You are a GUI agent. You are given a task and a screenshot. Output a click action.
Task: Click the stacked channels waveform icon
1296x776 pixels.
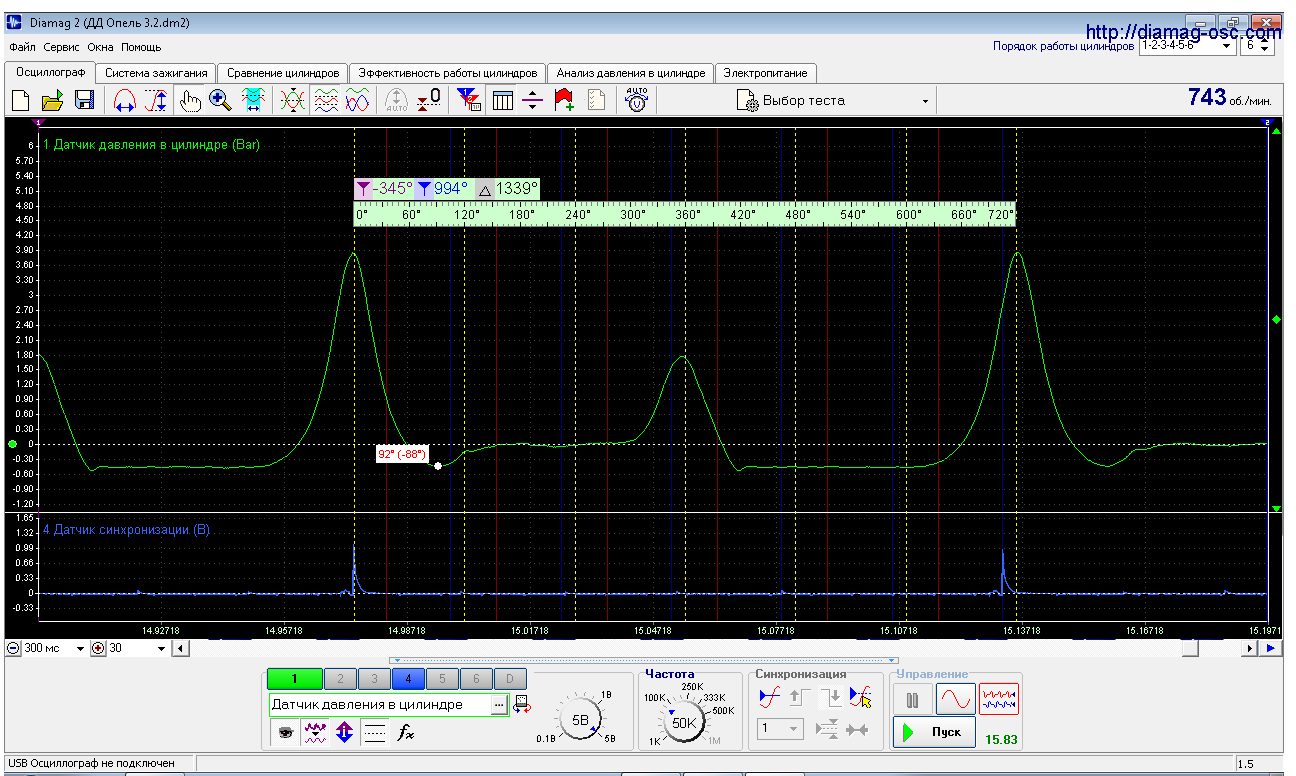[326, 100]
